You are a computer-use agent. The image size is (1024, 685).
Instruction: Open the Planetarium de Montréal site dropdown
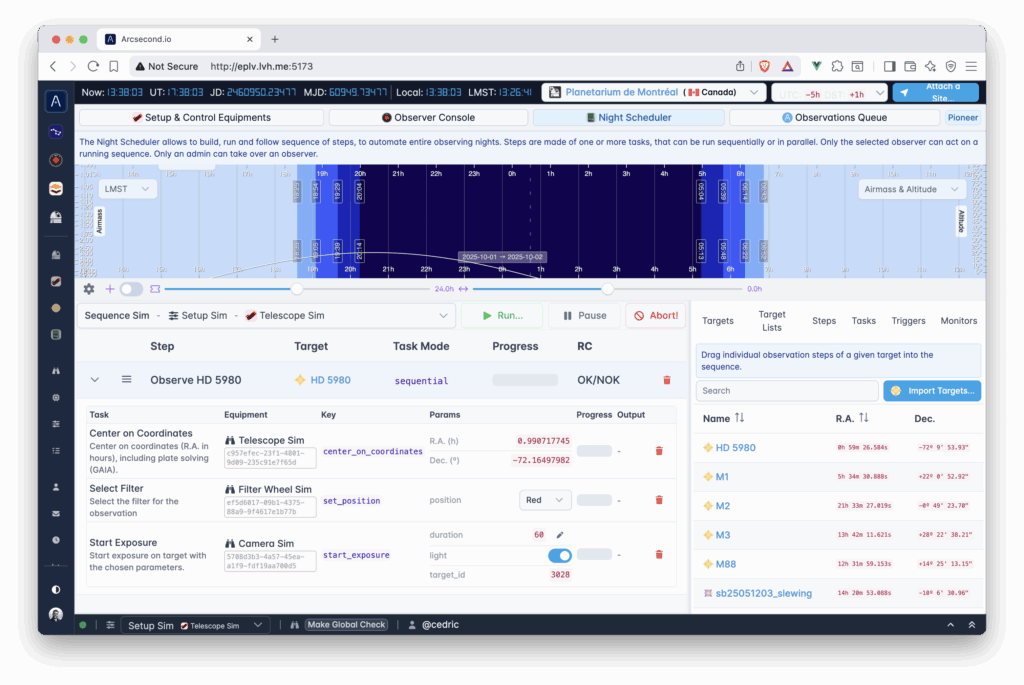(x=654, y=92)
